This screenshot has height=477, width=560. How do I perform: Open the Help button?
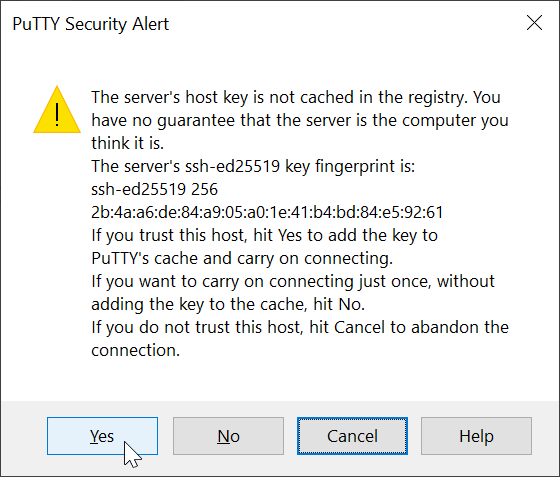click(x=476, y=436)
